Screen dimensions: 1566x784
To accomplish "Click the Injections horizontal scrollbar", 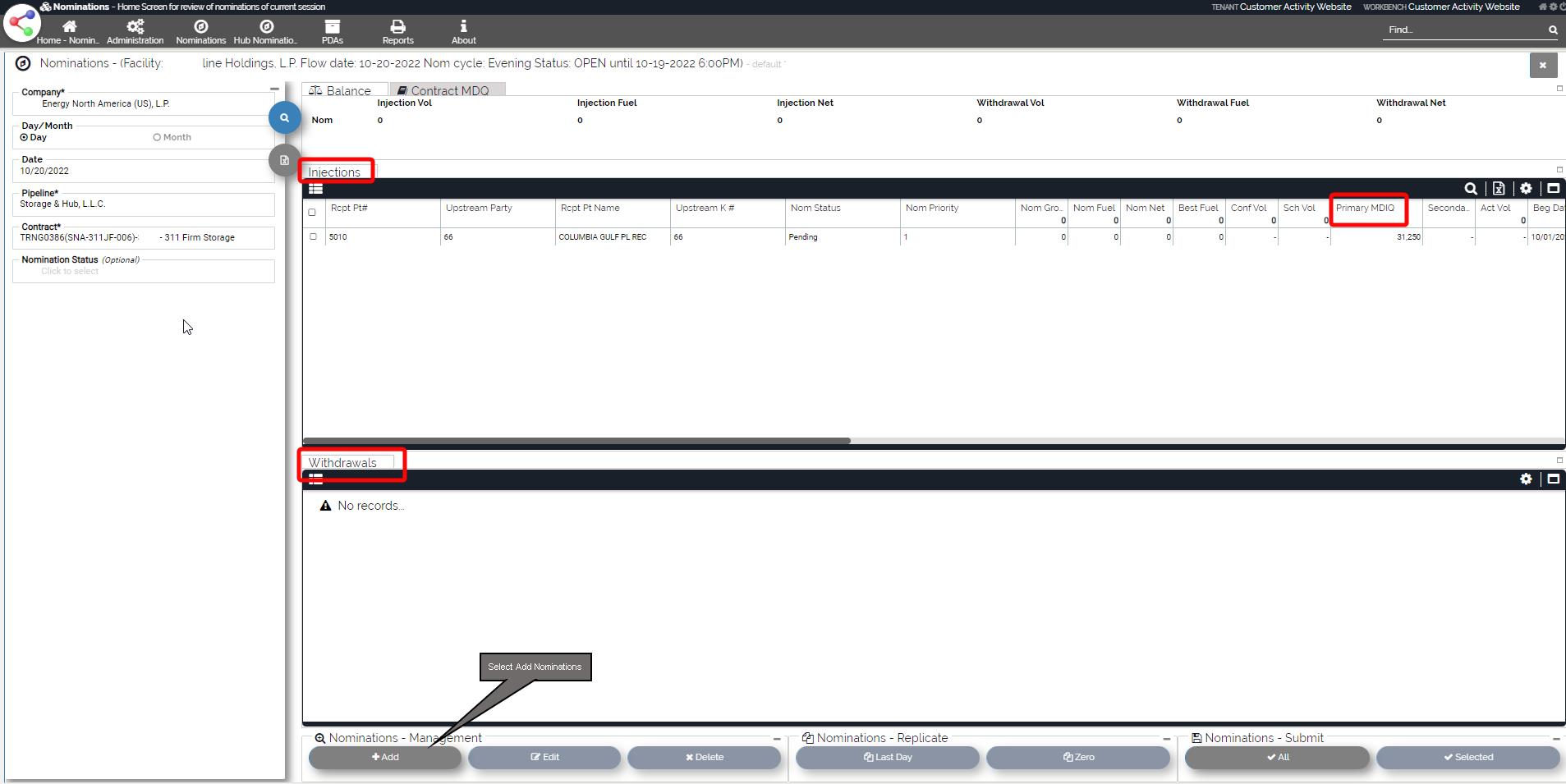I will pos(576,441).
